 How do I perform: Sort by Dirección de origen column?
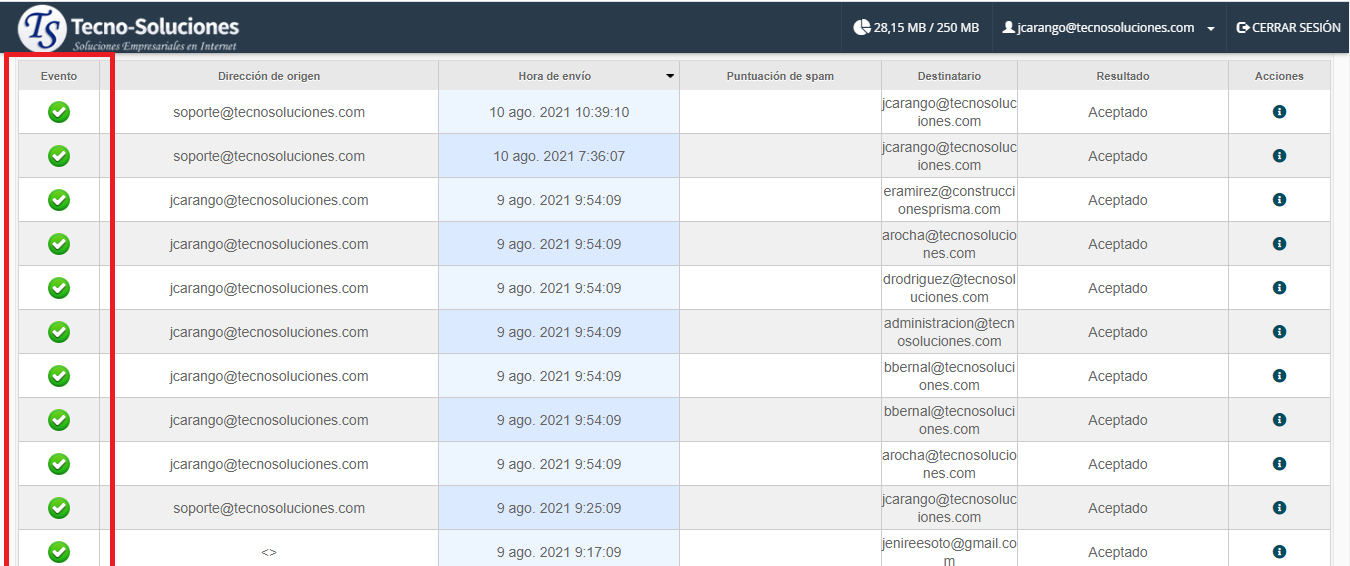pos(269,76)
